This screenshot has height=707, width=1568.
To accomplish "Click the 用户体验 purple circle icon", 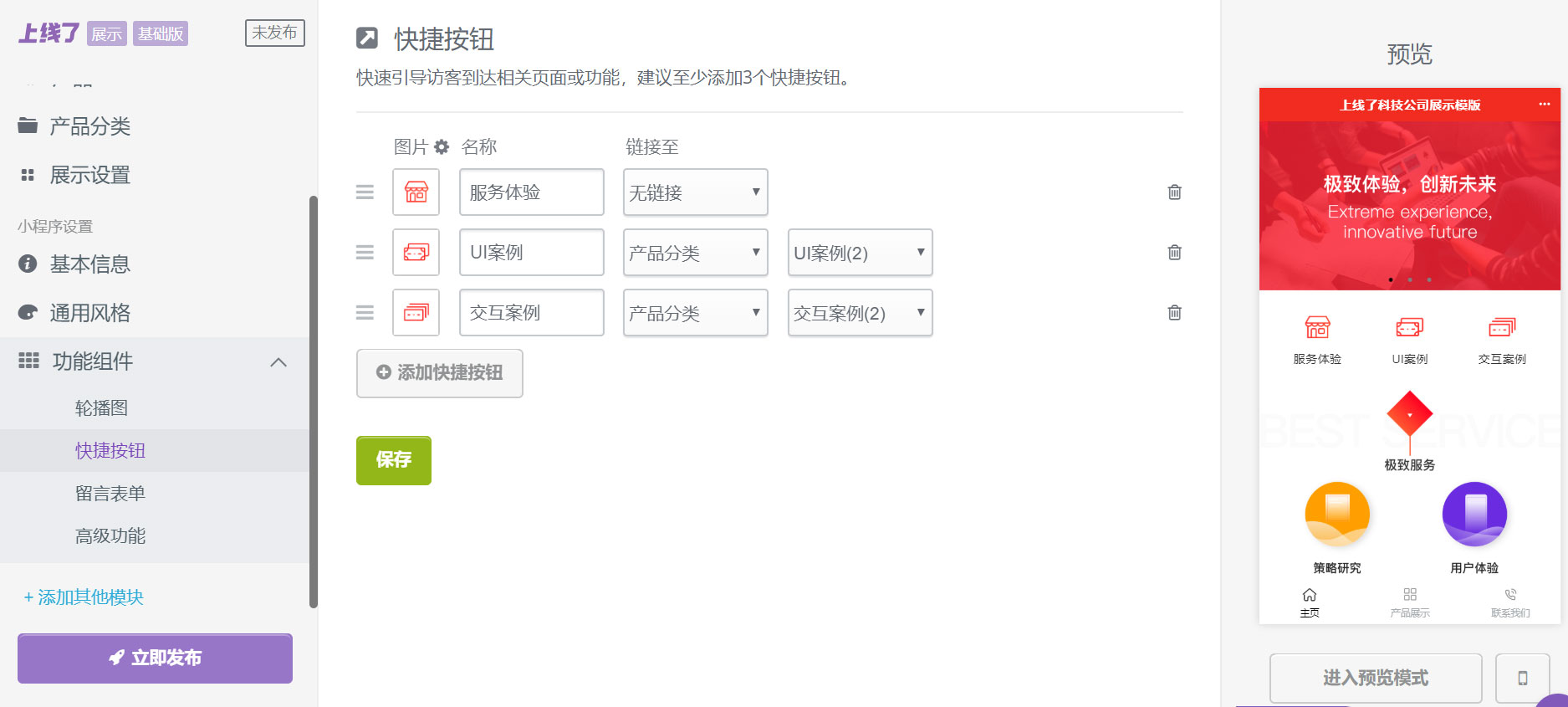I will coord(1474,515).
